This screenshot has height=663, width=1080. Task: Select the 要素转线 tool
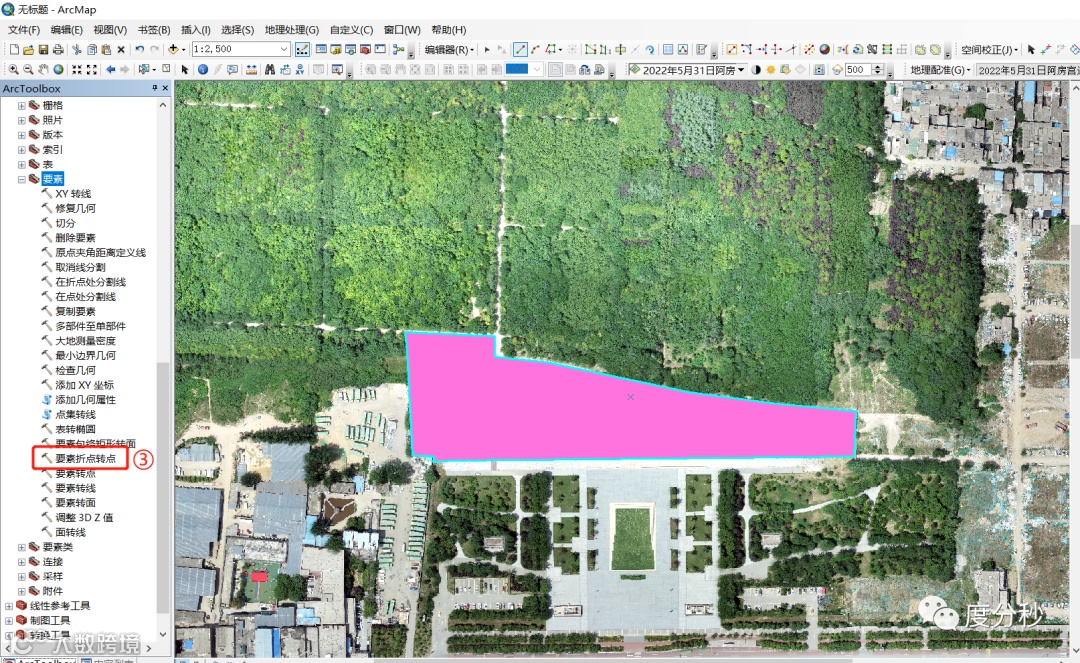pos(75,488)
